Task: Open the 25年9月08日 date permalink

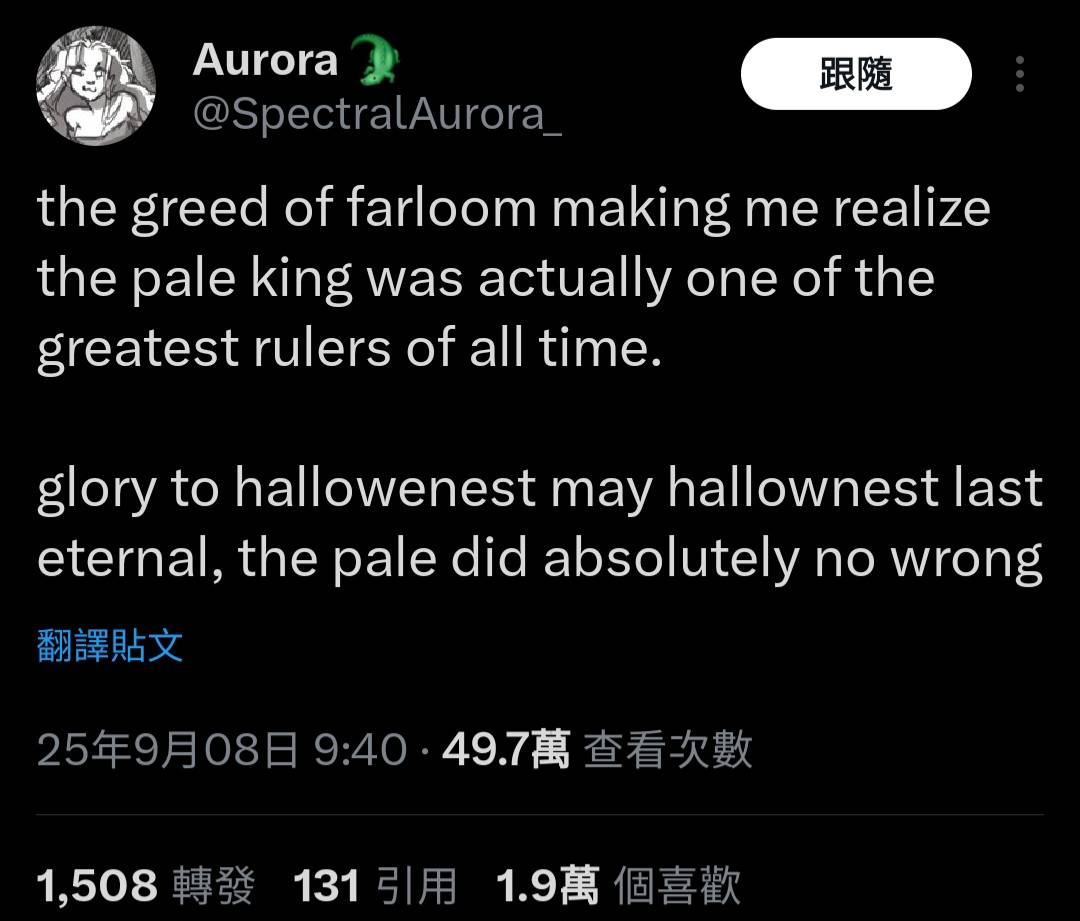Action: (x=167, y=749)
